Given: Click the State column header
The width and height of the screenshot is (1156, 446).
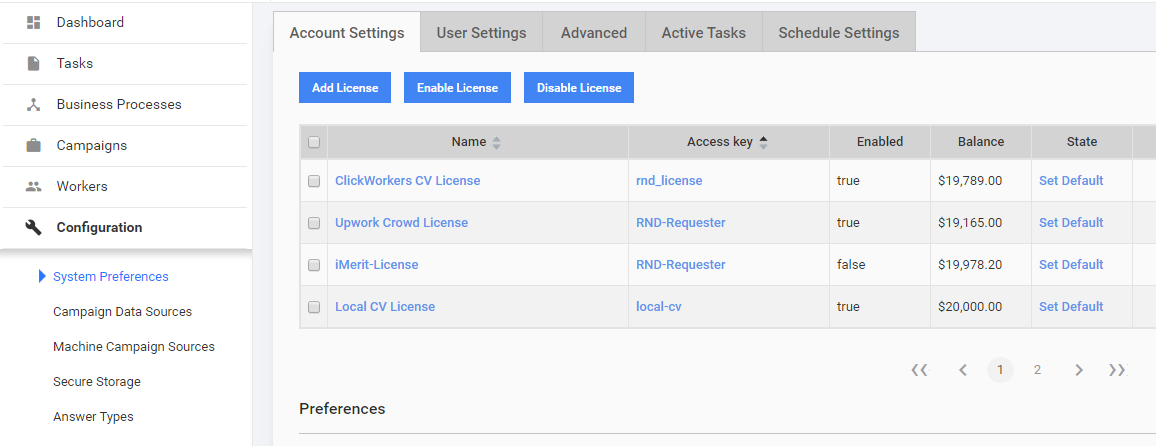Looking at the screenshot, I should [x=1082, y=142].
